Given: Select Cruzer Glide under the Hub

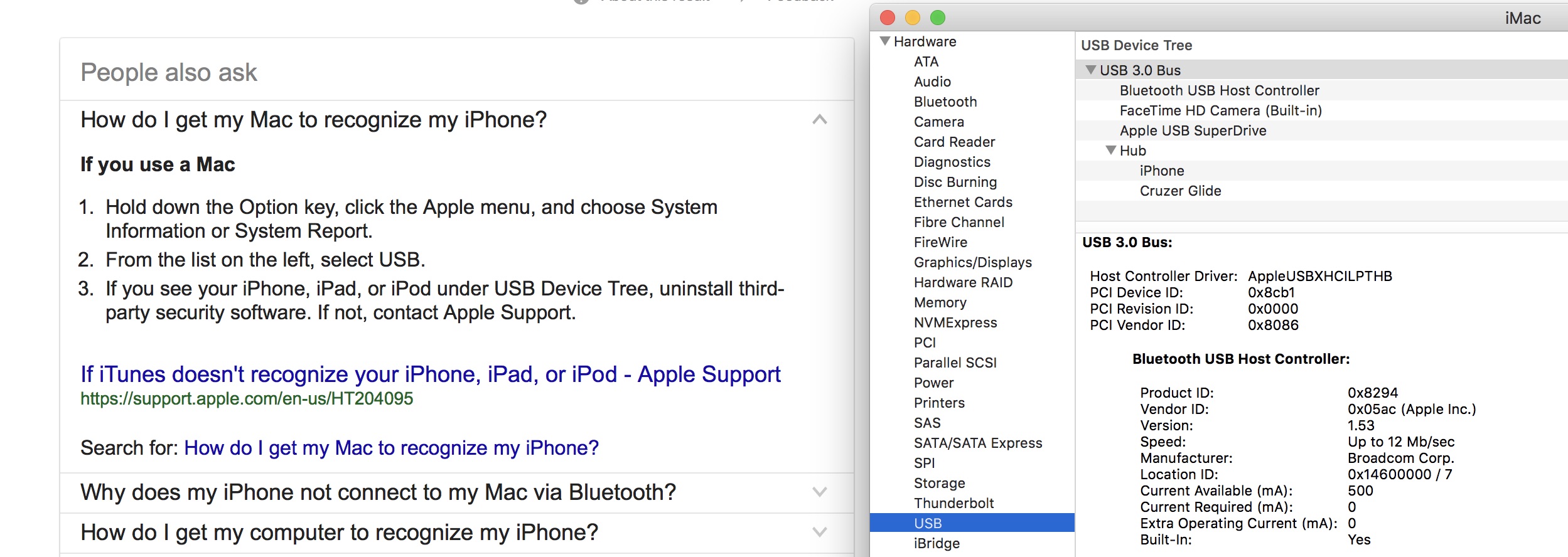Looking at the screenshot, I should 1321,191.
